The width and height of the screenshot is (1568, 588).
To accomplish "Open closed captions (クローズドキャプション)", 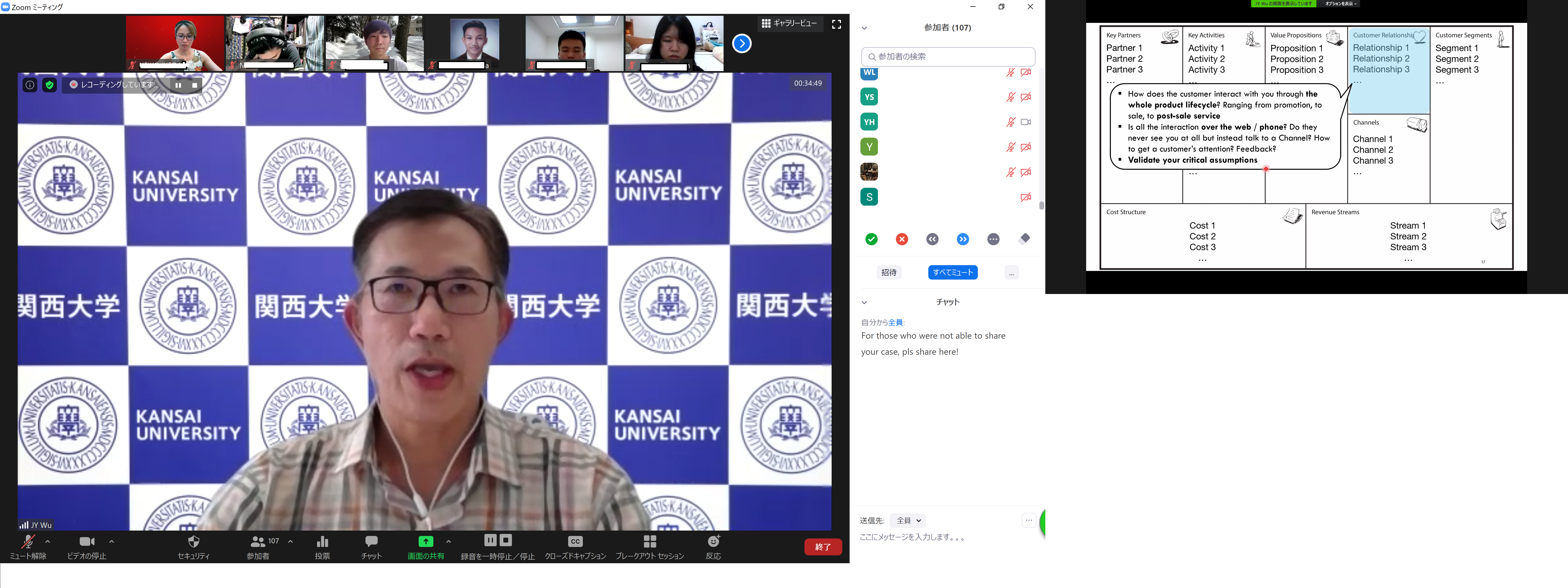I will 575,547.
